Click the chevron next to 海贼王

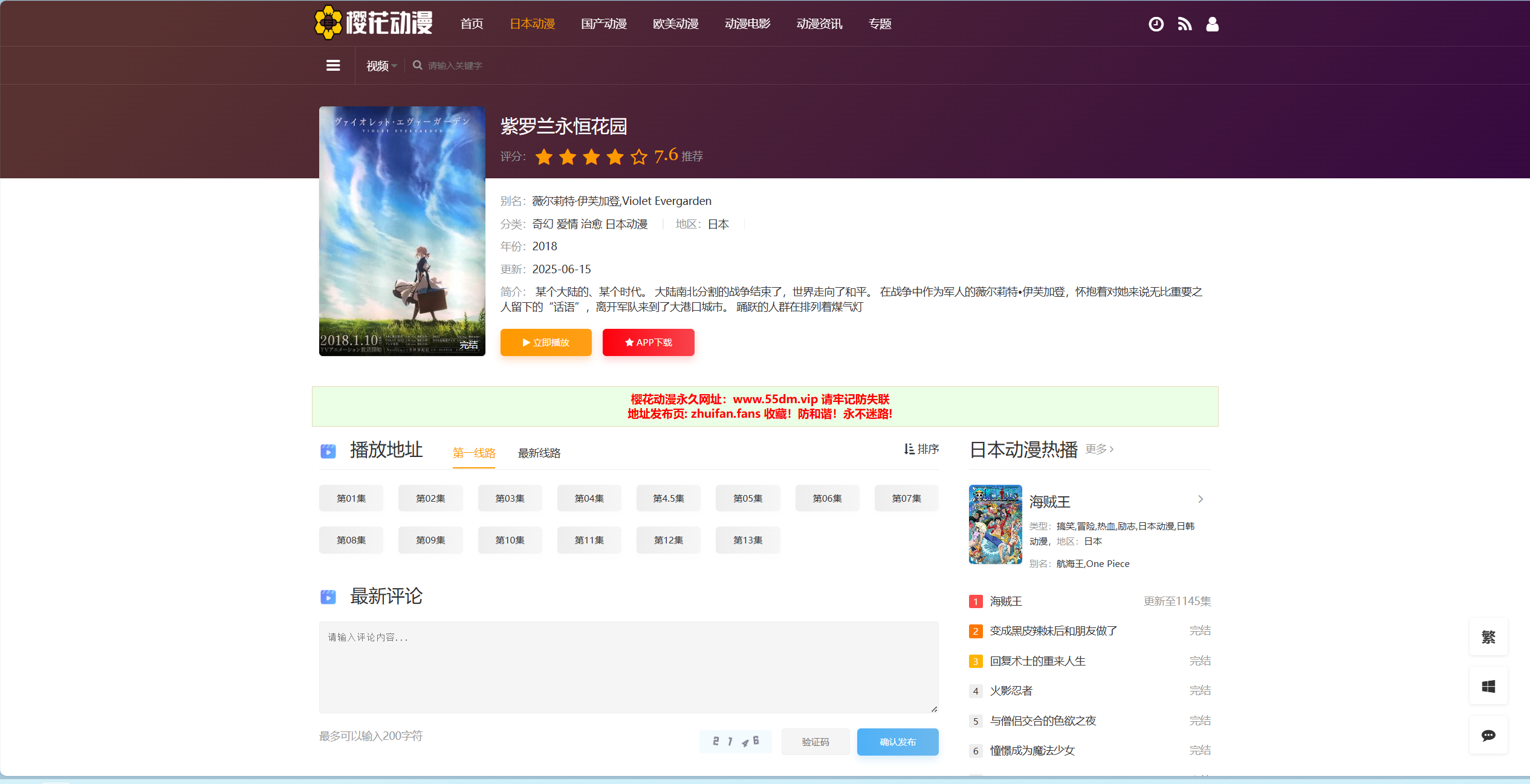(x=1201, y=499)
